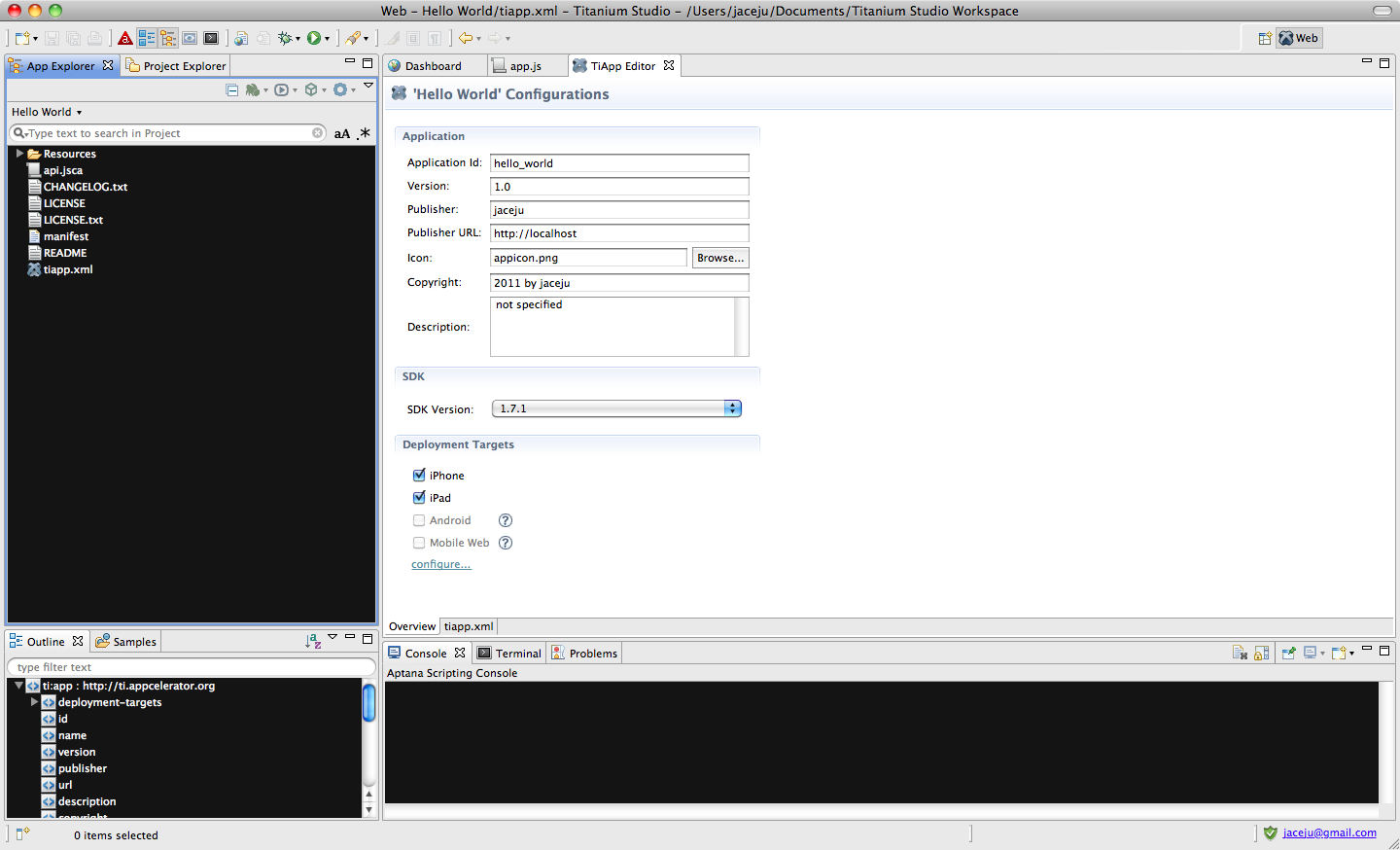Viewport: 1400px width, 850px height.
Task: Click the Debug bug icon
Action: point(285,38)
